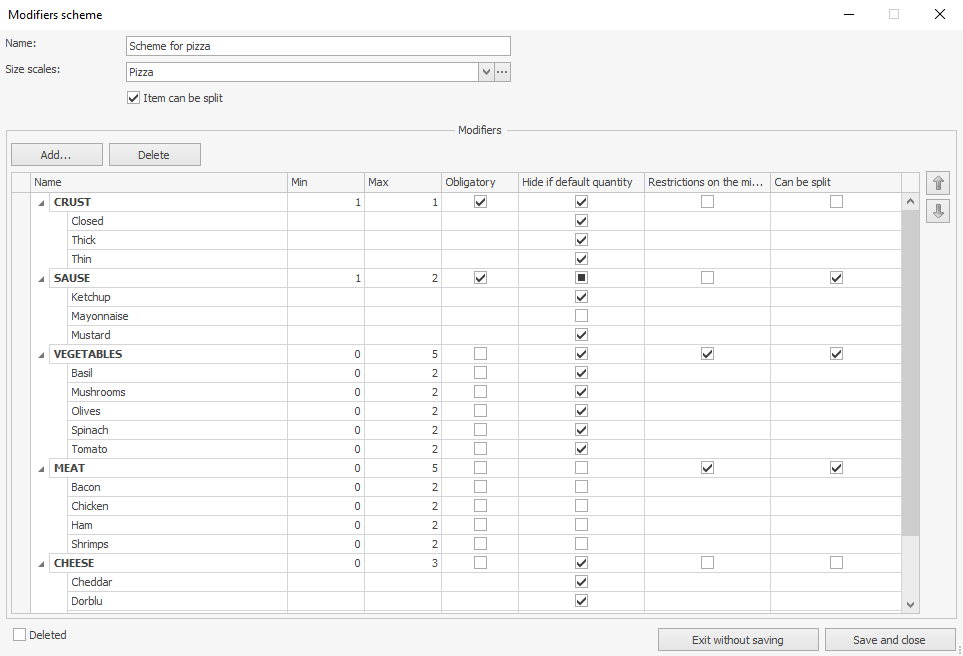Click the Add... button
Viewport: 963px width, 656px height.
point(56,155)
